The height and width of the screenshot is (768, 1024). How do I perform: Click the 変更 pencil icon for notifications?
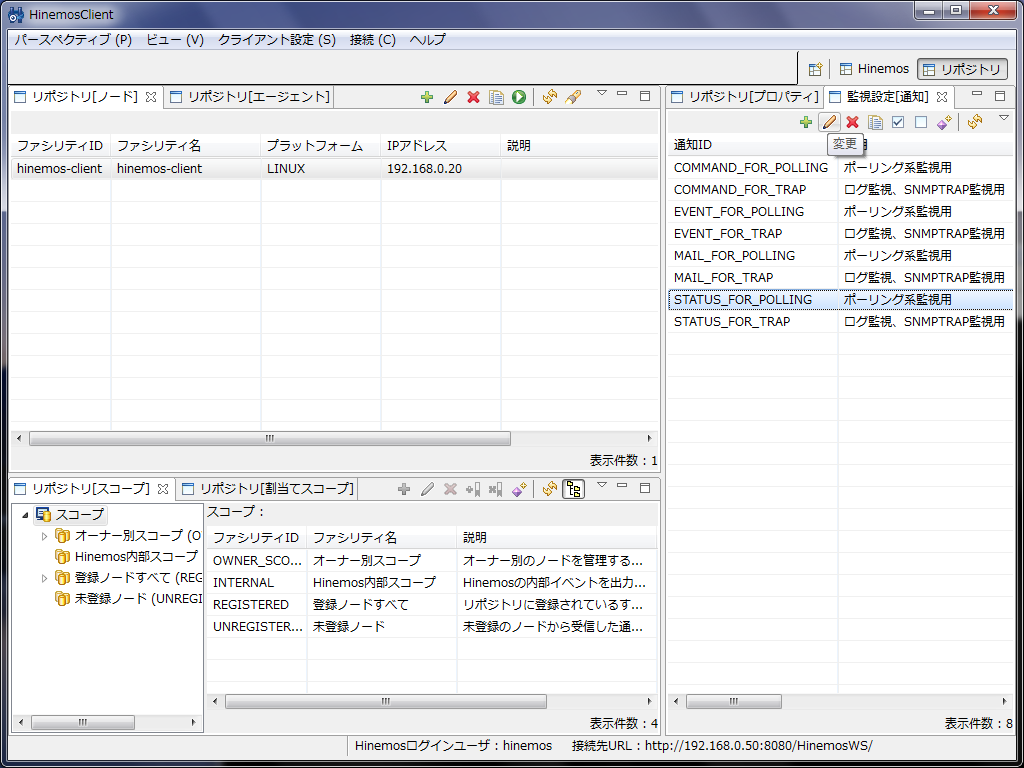click(829, 122)
